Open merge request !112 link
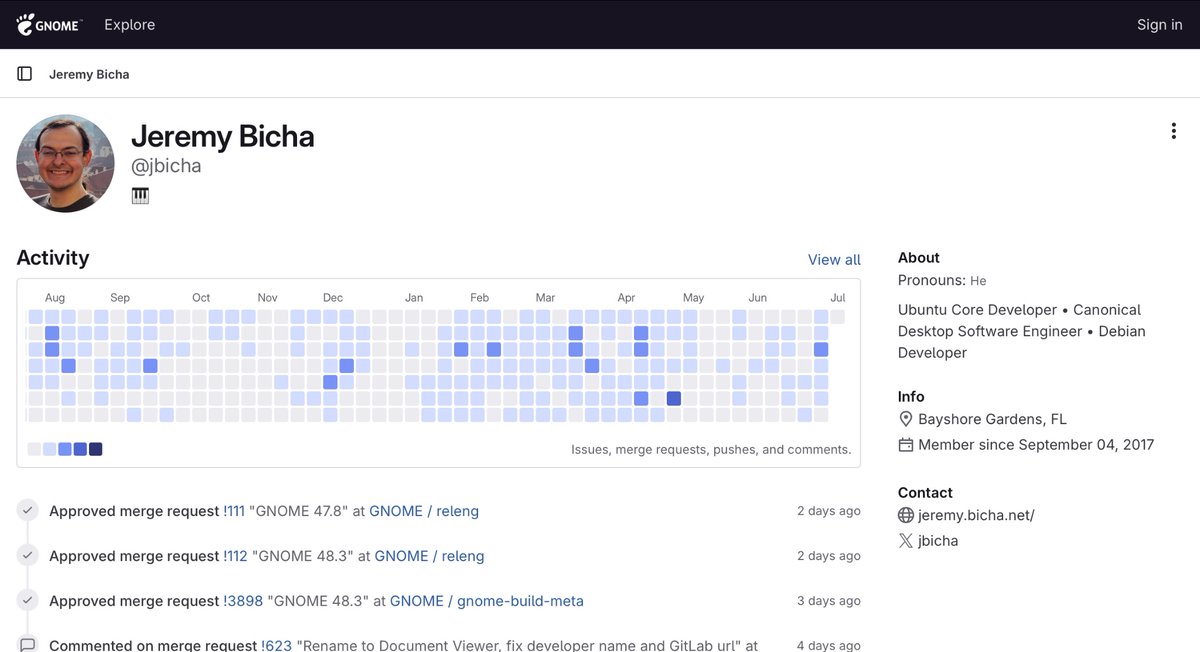 (x=235, y=556)
